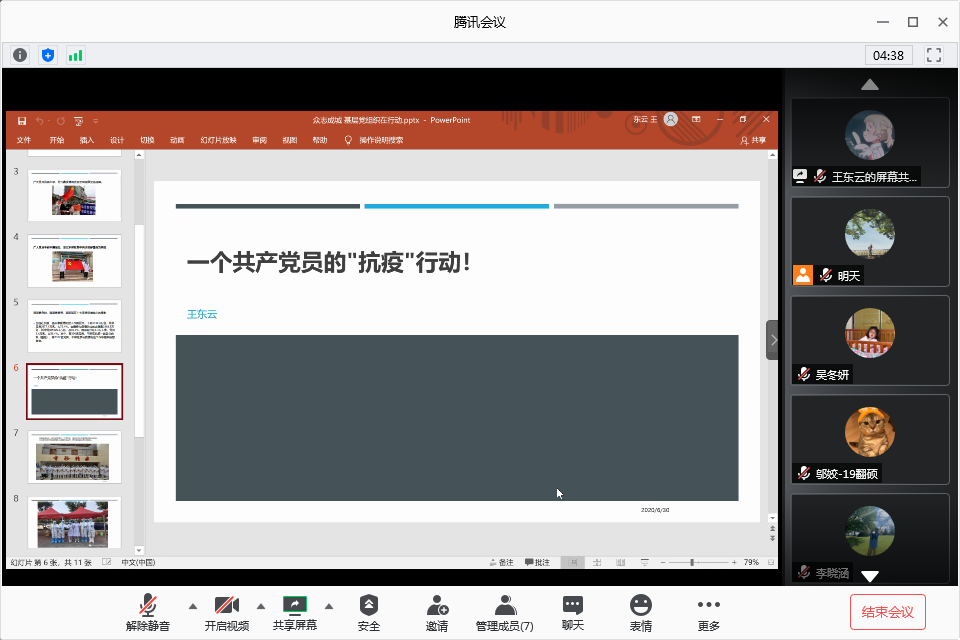This screenshot has height=640, width=960.
Task: Collapse the participant video sidebar
Action: pos(772,340)
